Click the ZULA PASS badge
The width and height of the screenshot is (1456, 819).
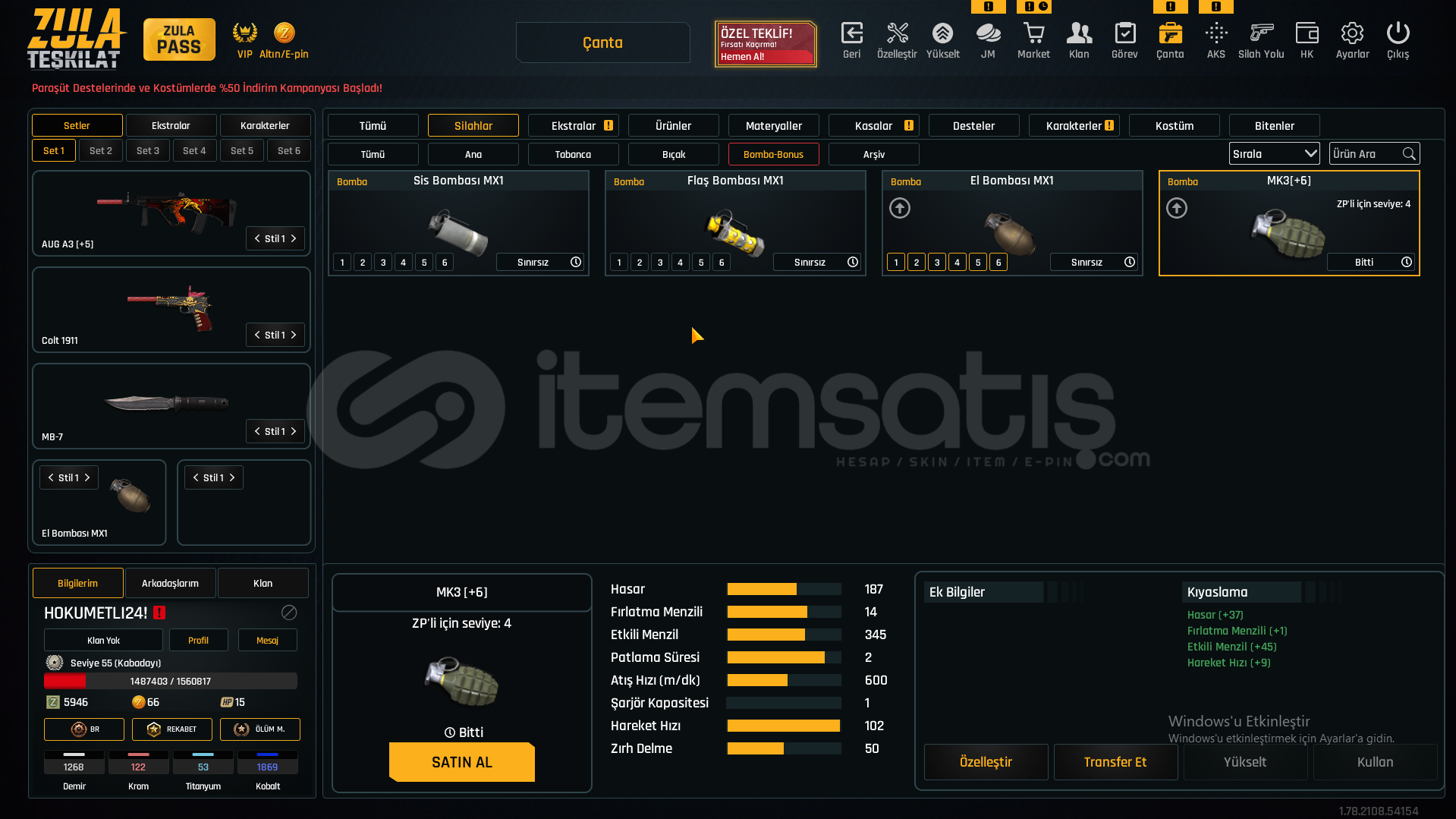click(x=179, y=39)
